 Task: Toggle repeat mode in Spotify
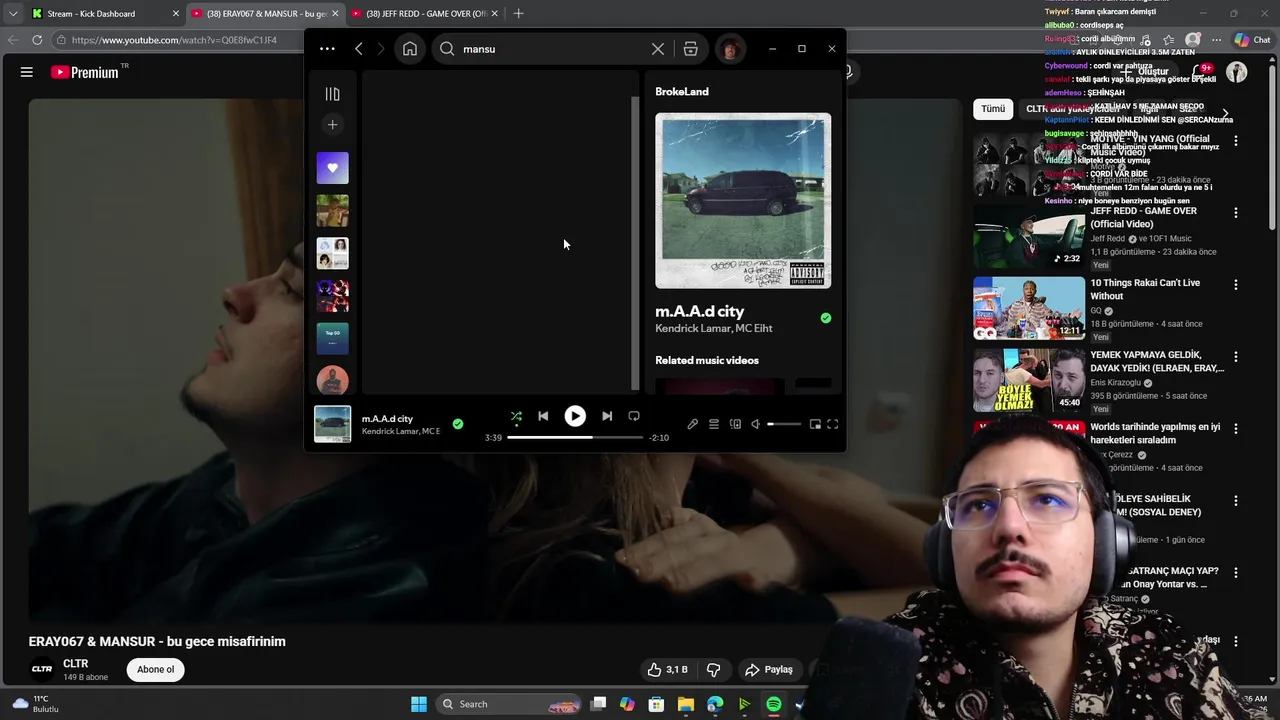pos(634,416)
